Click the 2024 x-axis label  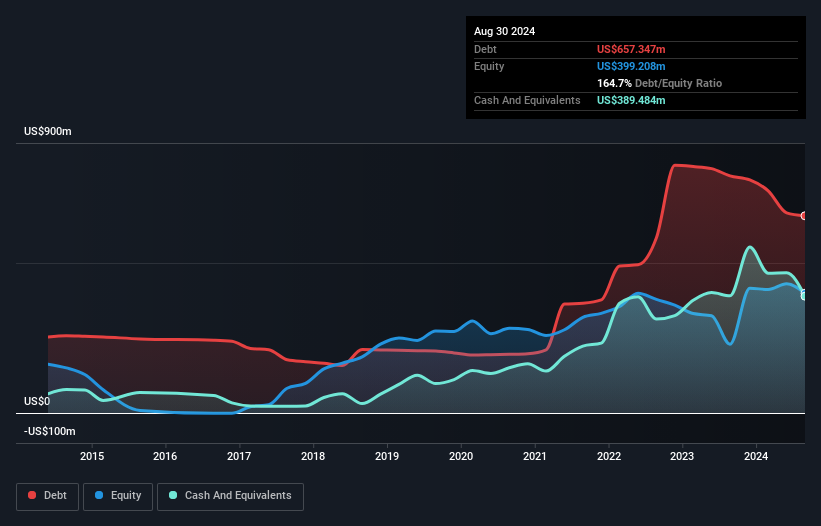(x=756, y=456)
